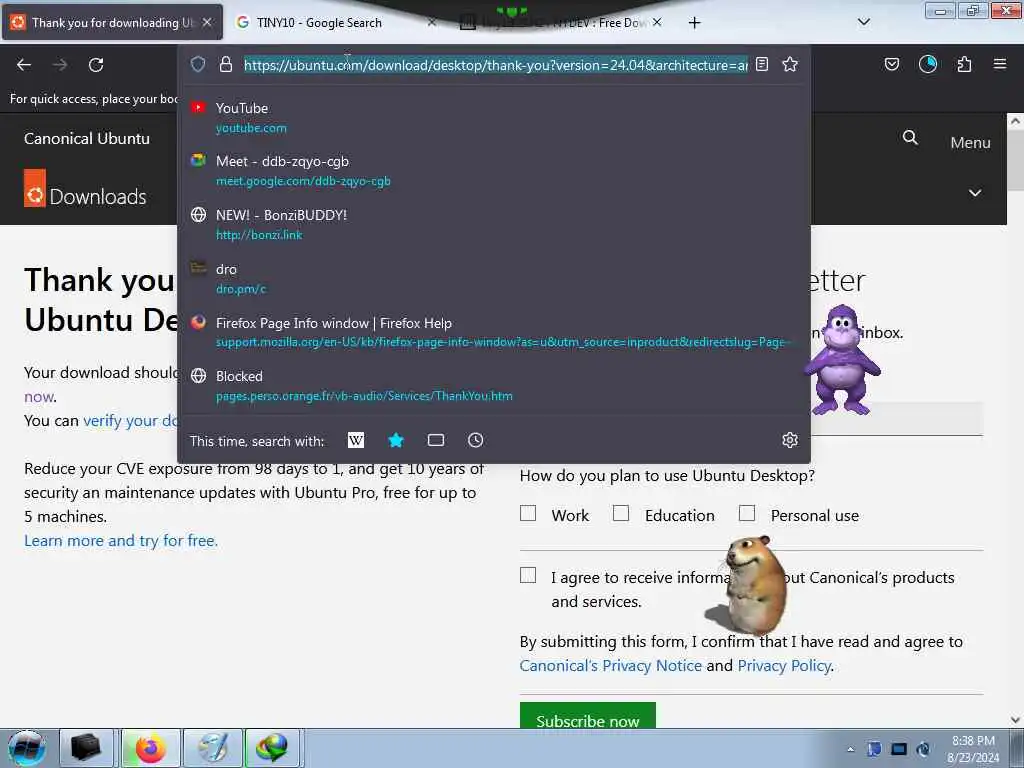Expand the Downloads section chevron
This screenshot has height=768, width=1024.
click(x=974, y=193)
